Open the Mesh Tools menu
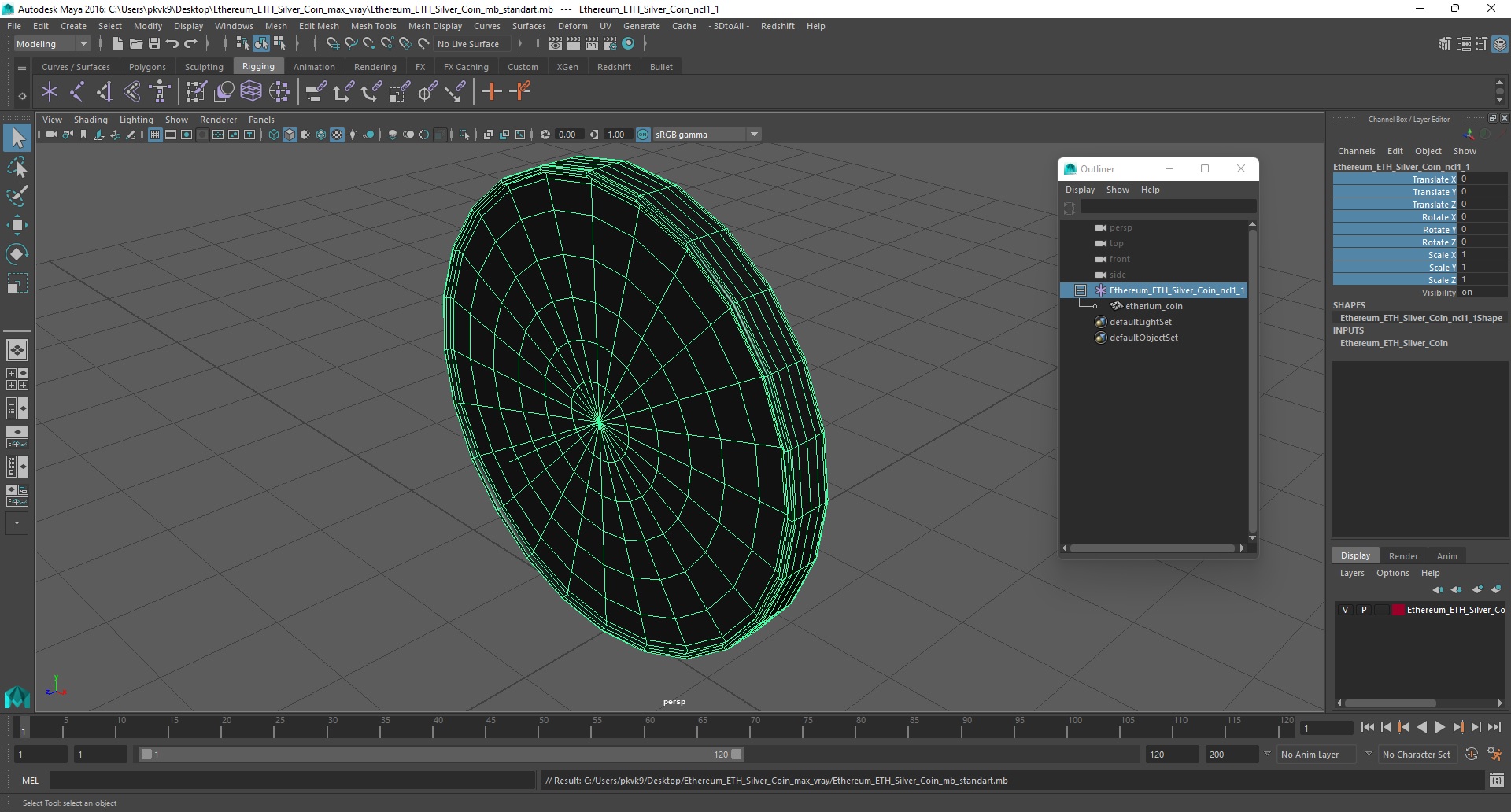The width and height of the screenshot is (1511, 812). pos(373,26)
